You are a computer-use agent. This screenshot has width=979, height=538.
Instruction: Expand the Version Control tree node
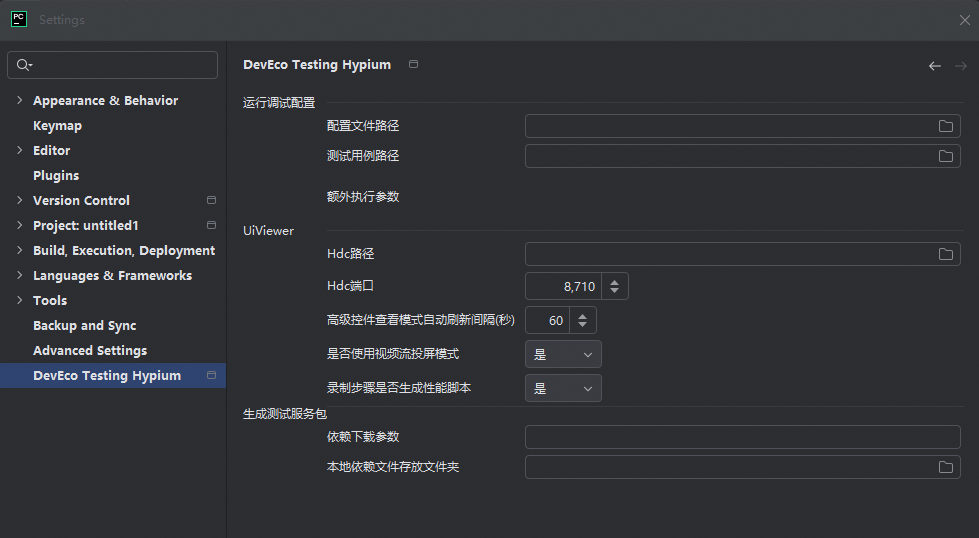tap(19, 200)
